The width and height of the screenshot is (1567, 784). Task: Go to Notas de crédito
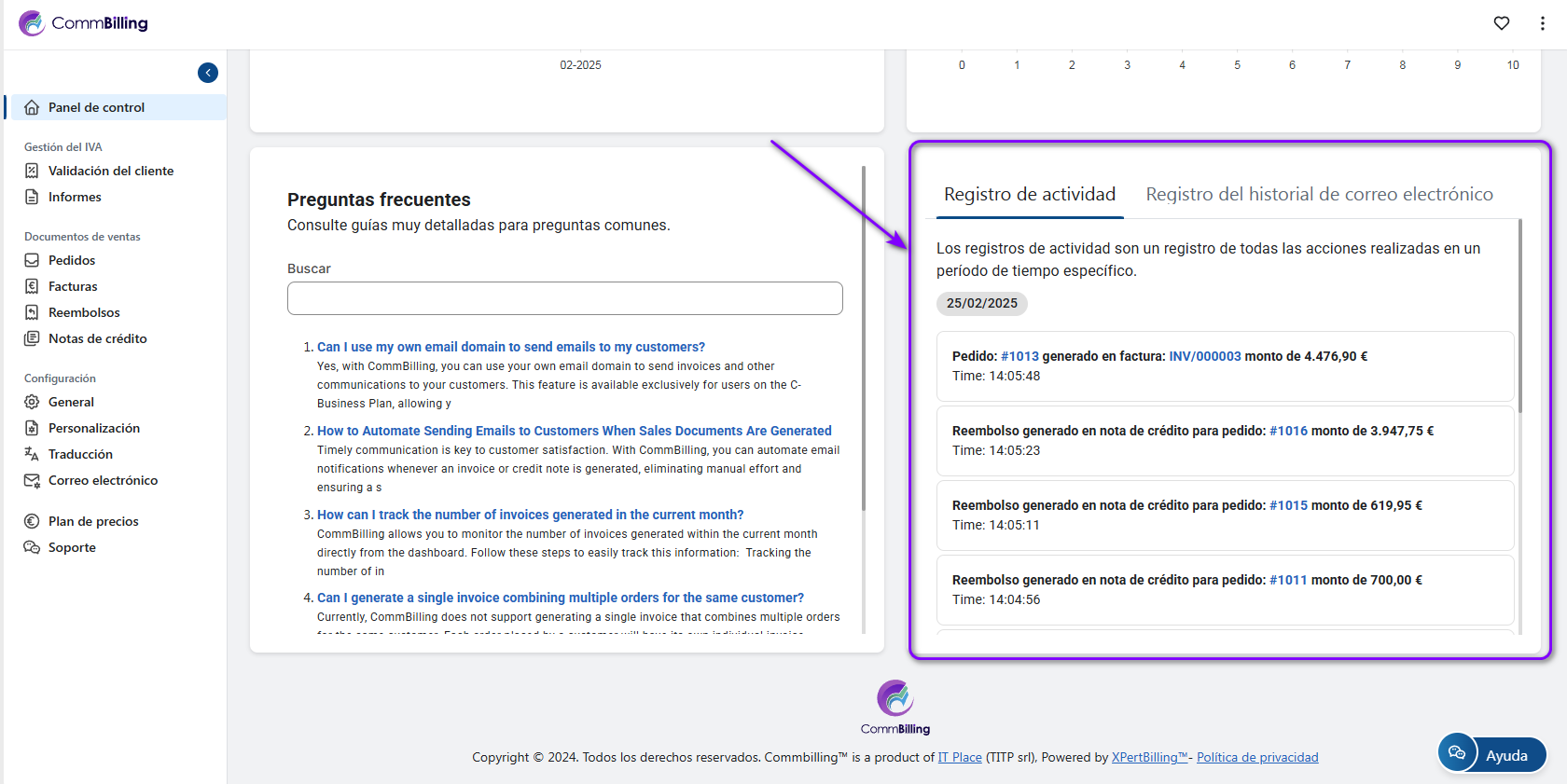point(97,338)
